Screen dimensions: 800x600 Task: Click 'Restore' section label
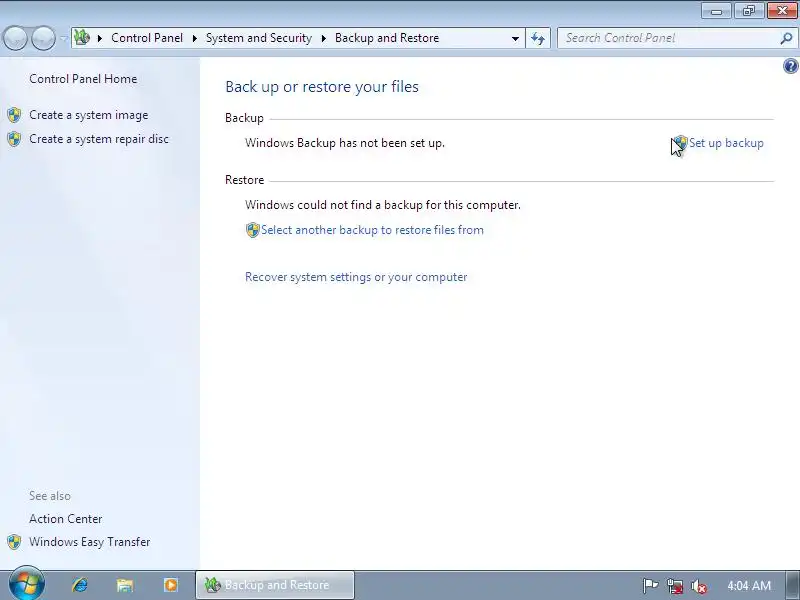tap(244, 180)
